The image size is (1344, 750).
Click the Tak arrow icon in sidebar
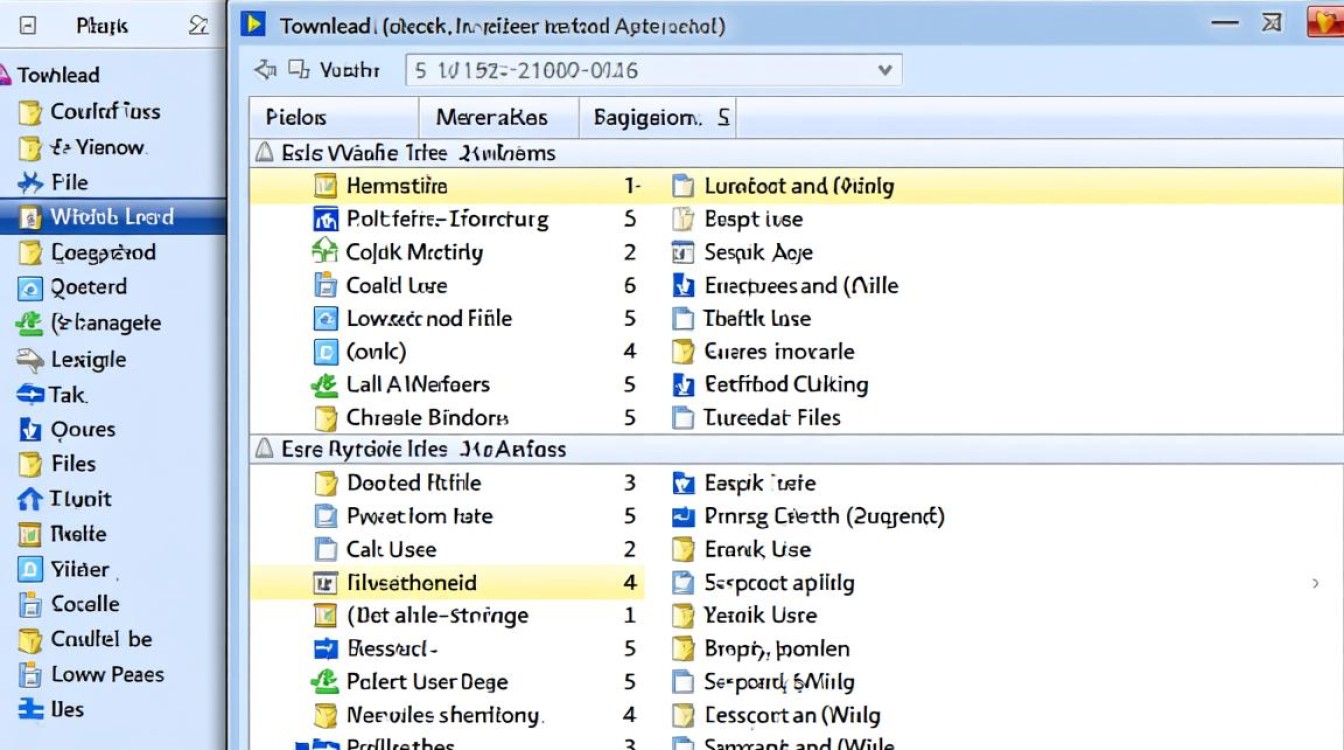coord(31,394)
